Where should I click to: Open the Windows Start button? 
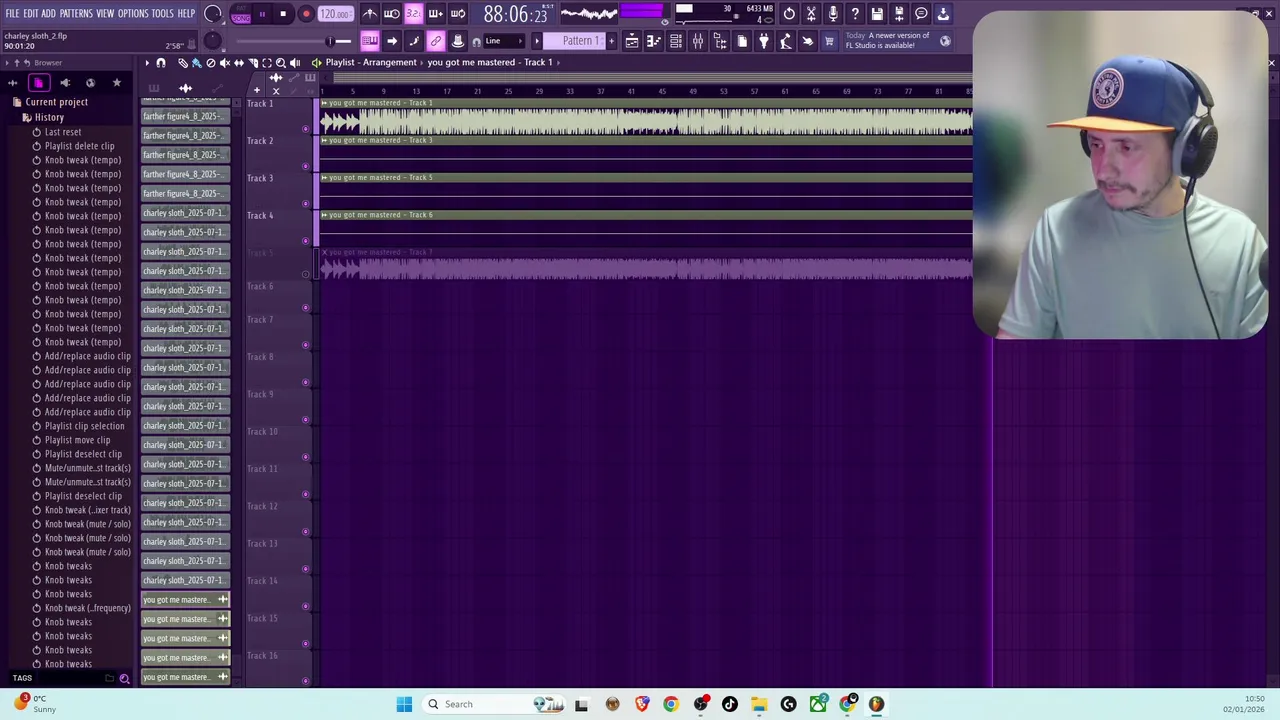click(x=404, y=704)
